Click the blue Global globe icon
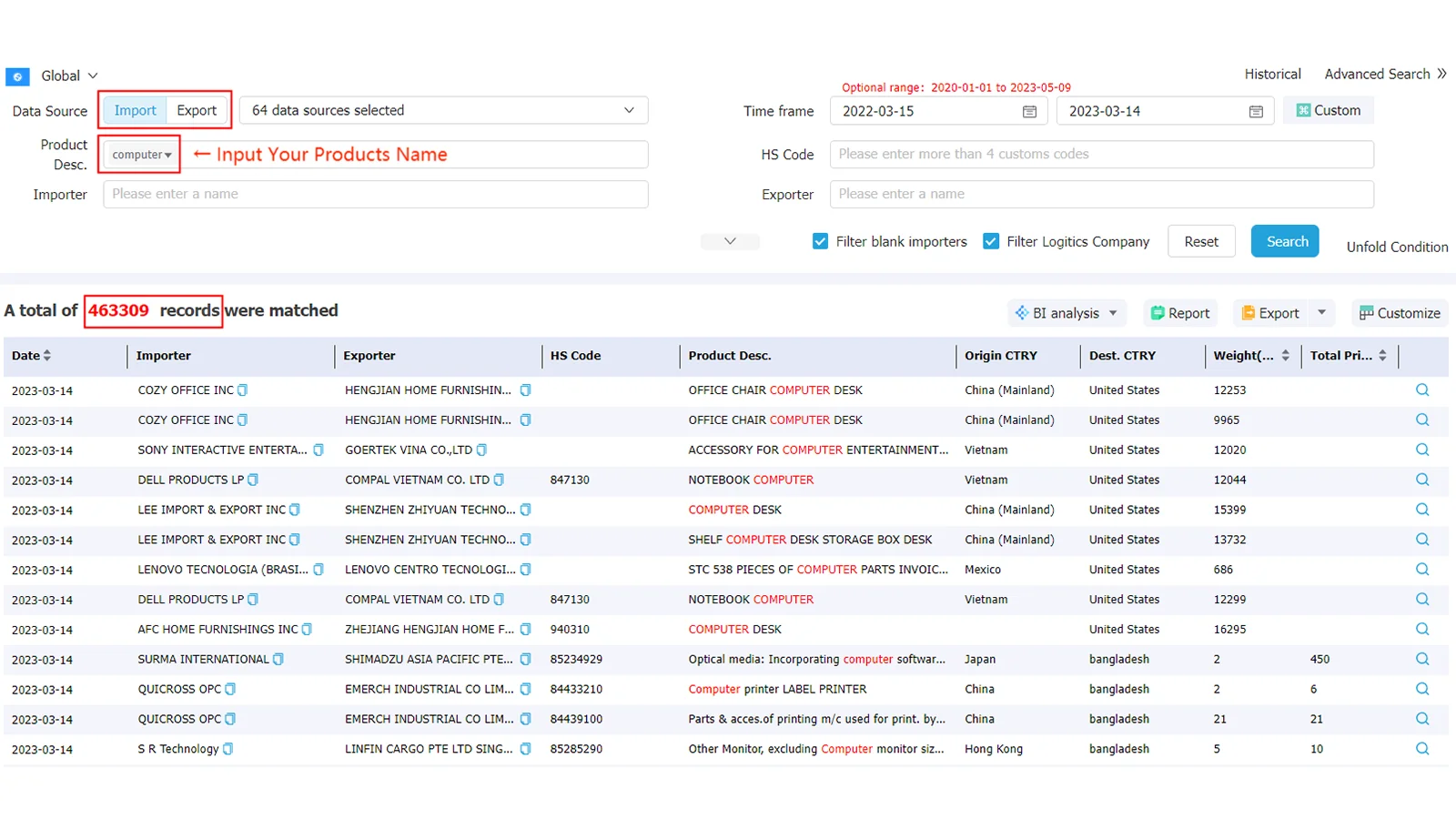Screen dimensions: 1456x819 (x=17, y=76)
